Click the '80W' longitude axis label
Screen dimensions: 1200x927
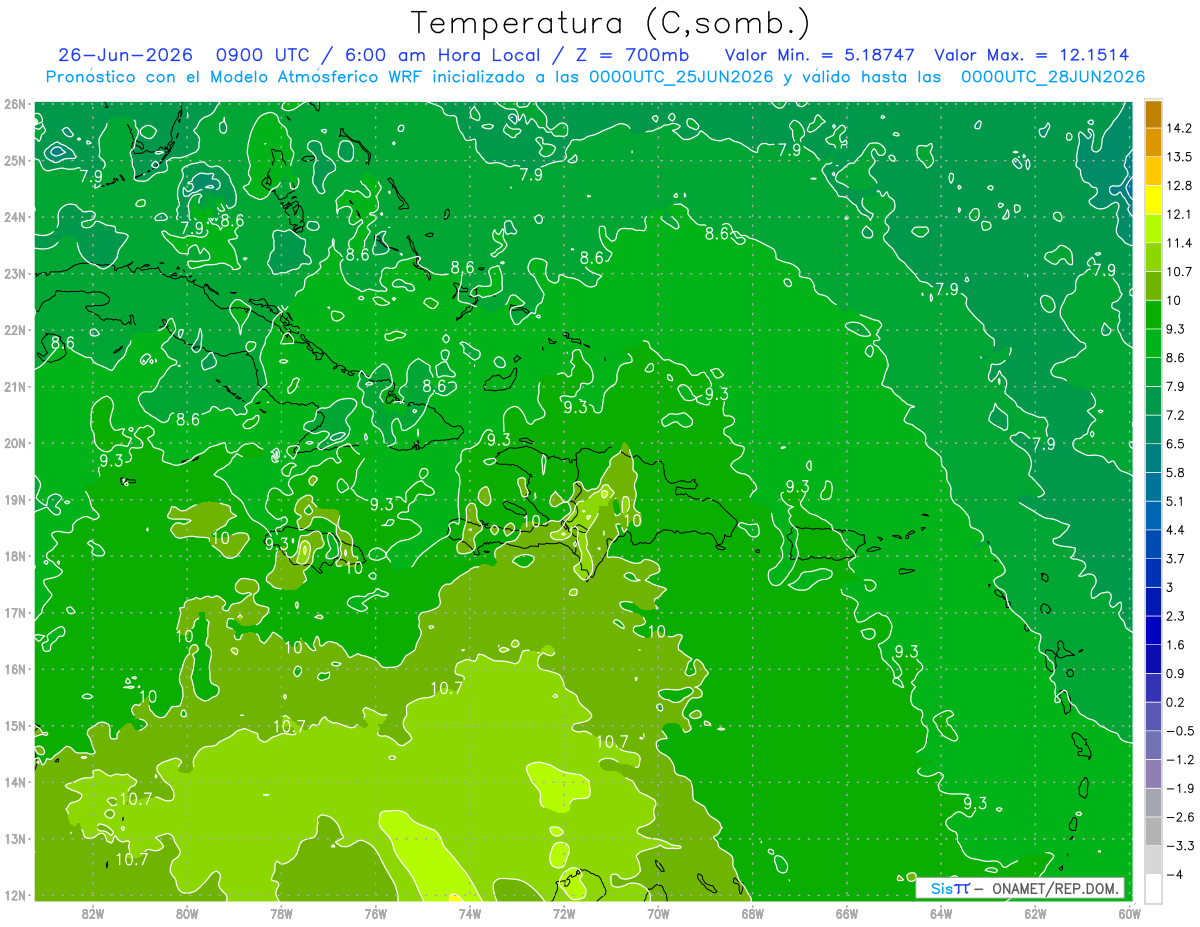187,913
